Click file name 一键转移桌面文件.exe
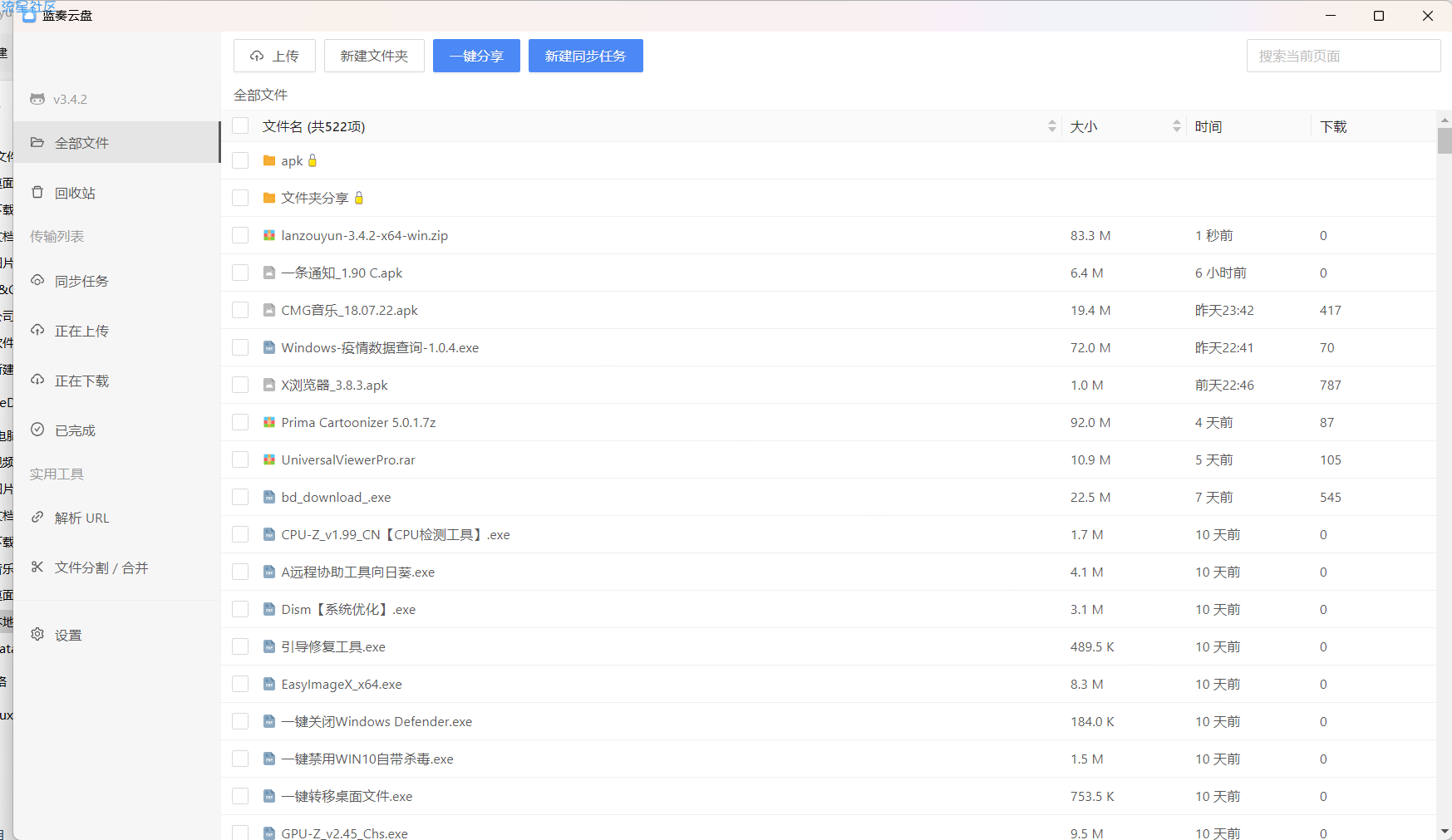Viewport: 1452px width, 840px height. 347,796
